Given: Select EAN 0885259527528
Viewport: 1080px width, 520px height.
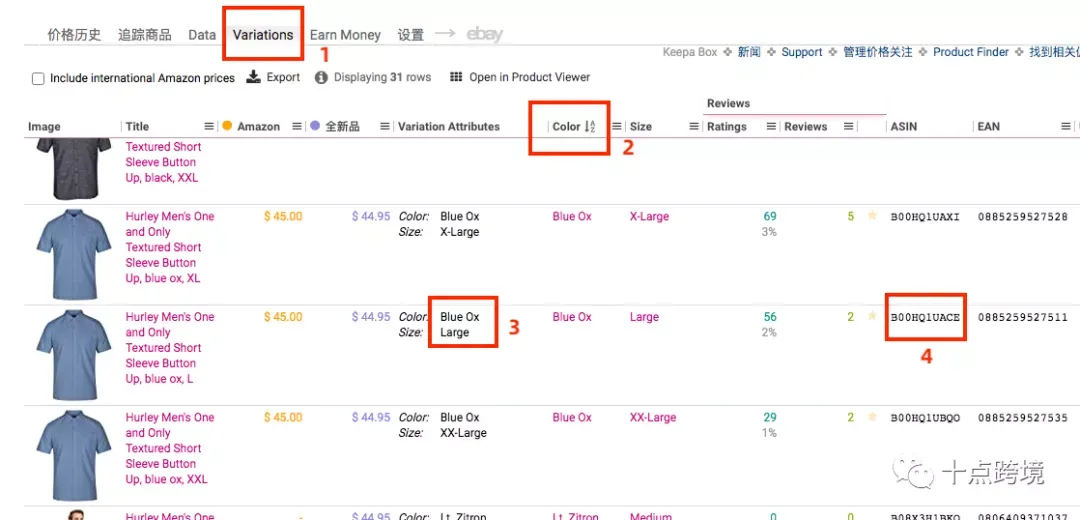Looking at the screenshot, I should coord(1023,217).
